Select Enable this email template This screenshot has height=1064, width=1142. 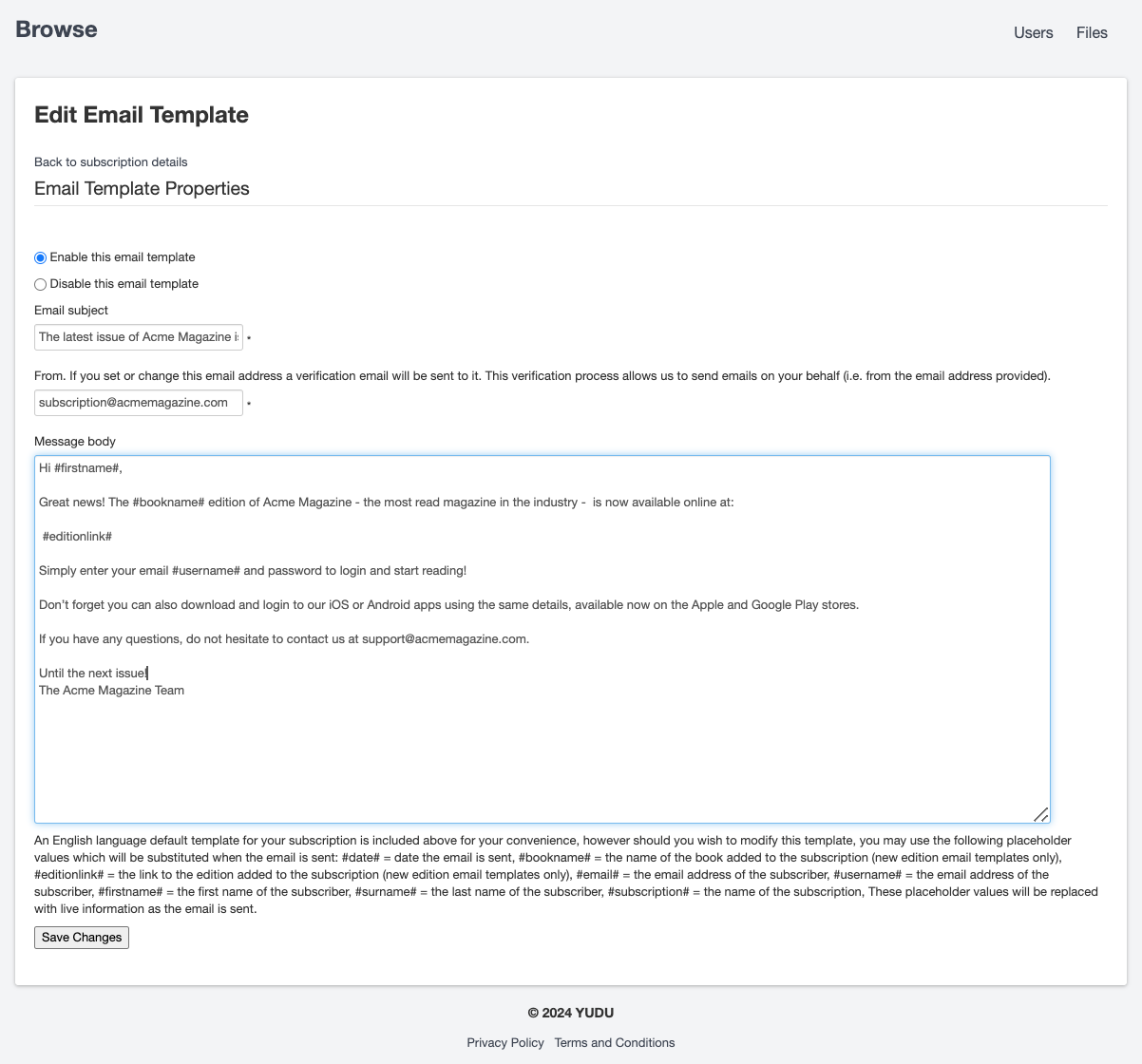coord(41,257)
